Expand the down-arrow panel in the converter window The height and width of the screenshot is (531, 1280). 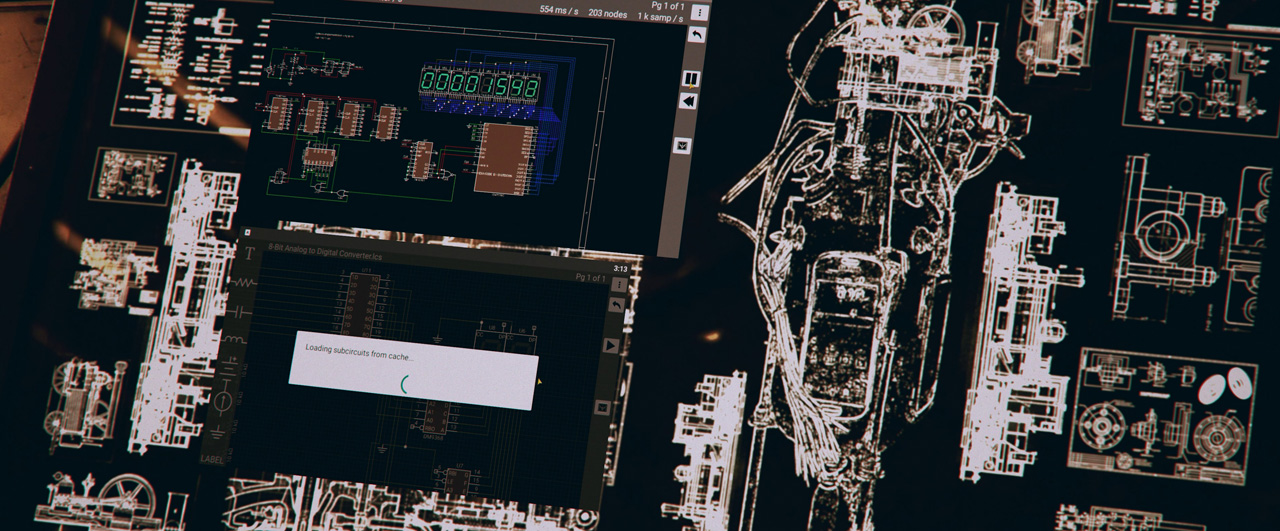(x=603, y=407)
